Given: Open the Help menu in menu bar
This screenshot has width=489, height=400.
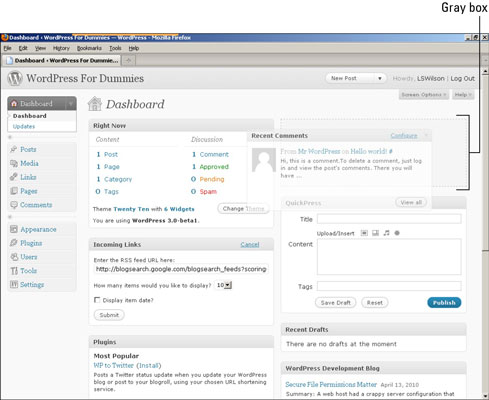Looking at the screenshot, I should 134,48.
